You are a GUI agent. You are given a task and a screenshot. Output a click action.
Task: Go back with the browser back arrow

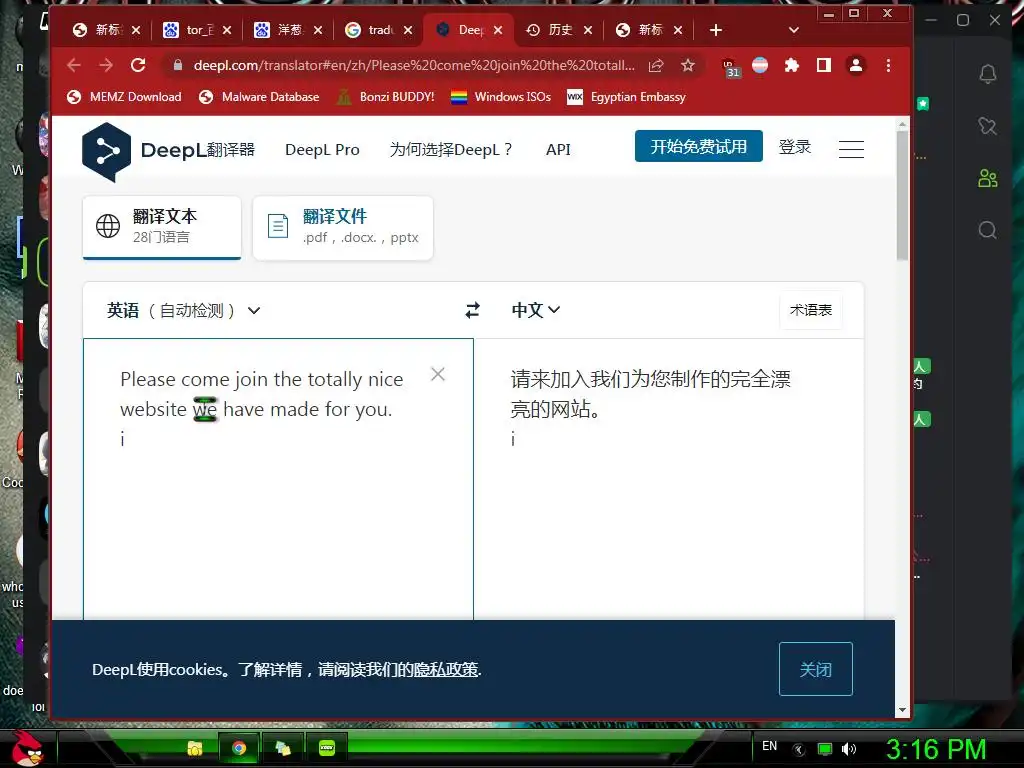[x=74, y=65]
